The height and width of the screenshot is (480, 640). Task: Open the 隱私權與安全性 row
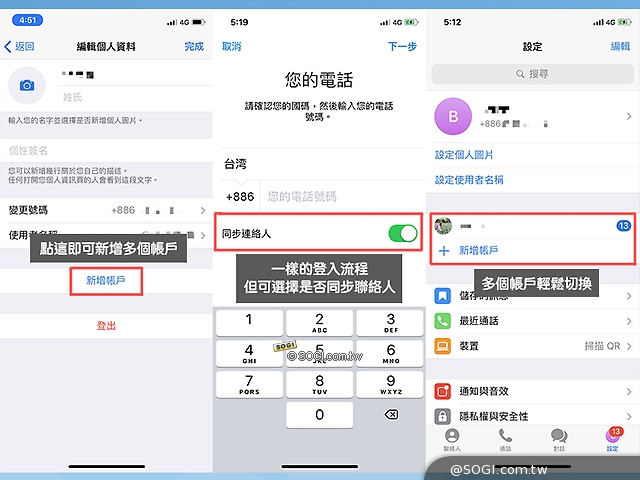pos(533,416)
